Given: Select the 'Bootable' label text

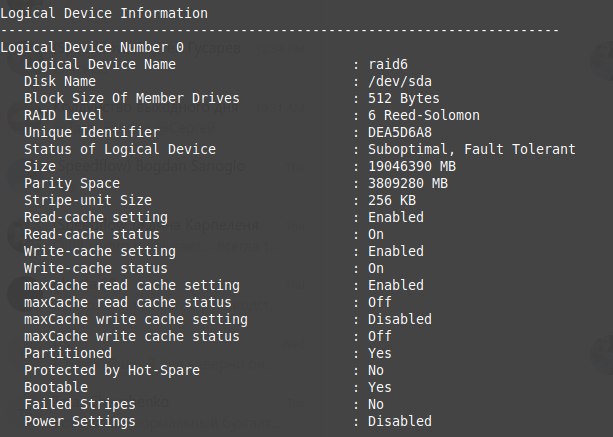Looking at the screenshot, I should pyautogui.click(x=56, y=387).
